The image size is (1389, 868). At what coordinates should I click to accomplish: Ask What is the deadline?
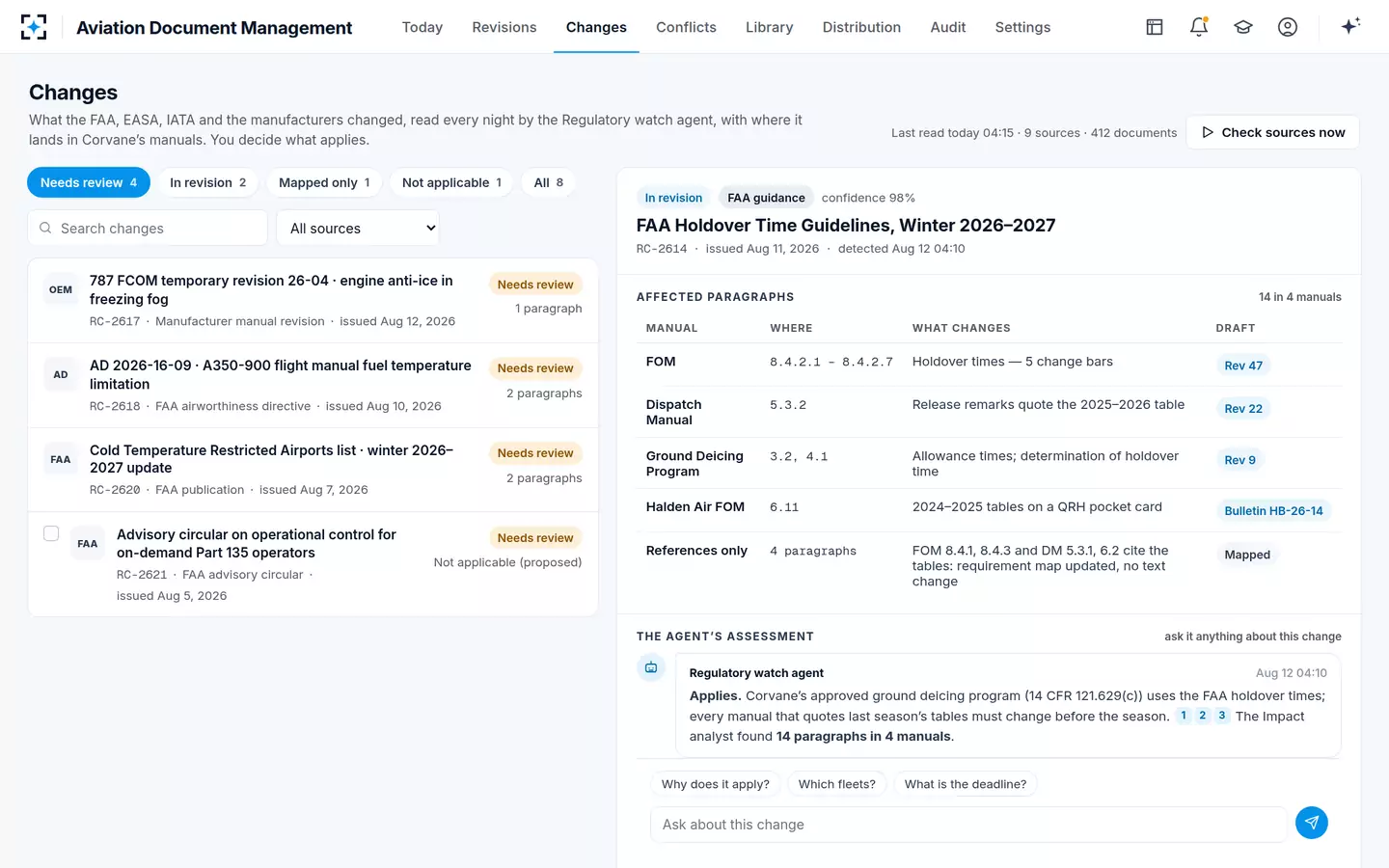(x=966, y=784)
